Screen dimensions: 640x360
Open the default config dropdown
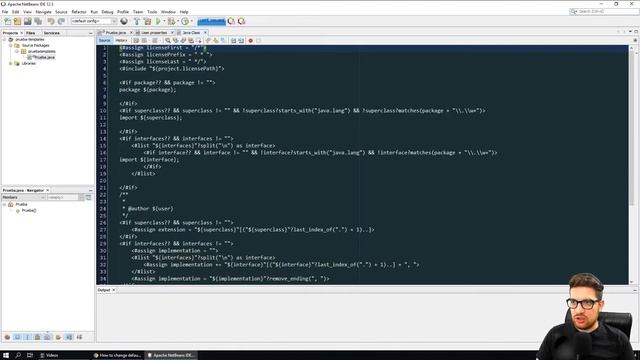94,21
